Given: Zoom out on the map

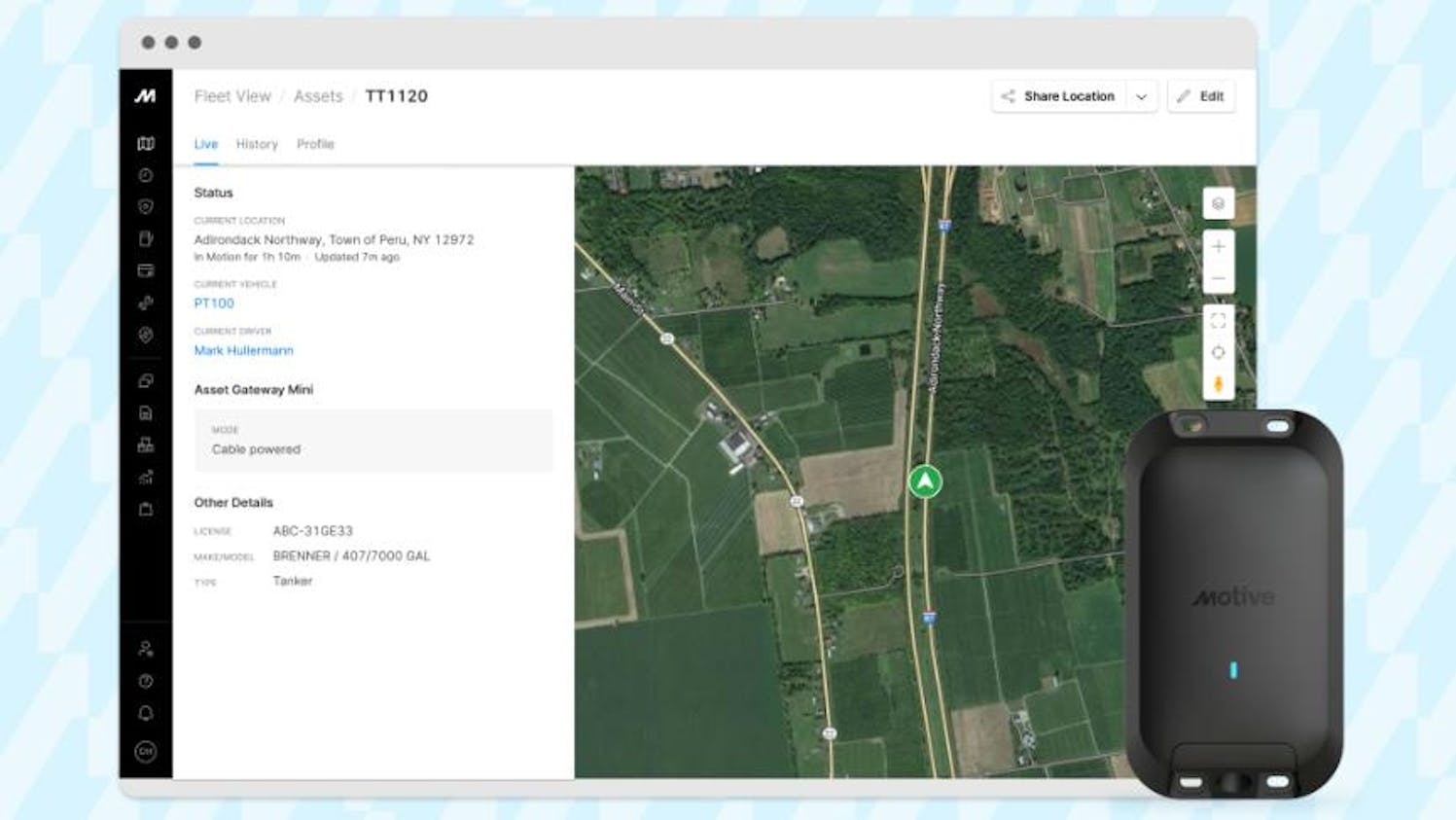Looking at the screenshot, I should [x=1218, y=279].
